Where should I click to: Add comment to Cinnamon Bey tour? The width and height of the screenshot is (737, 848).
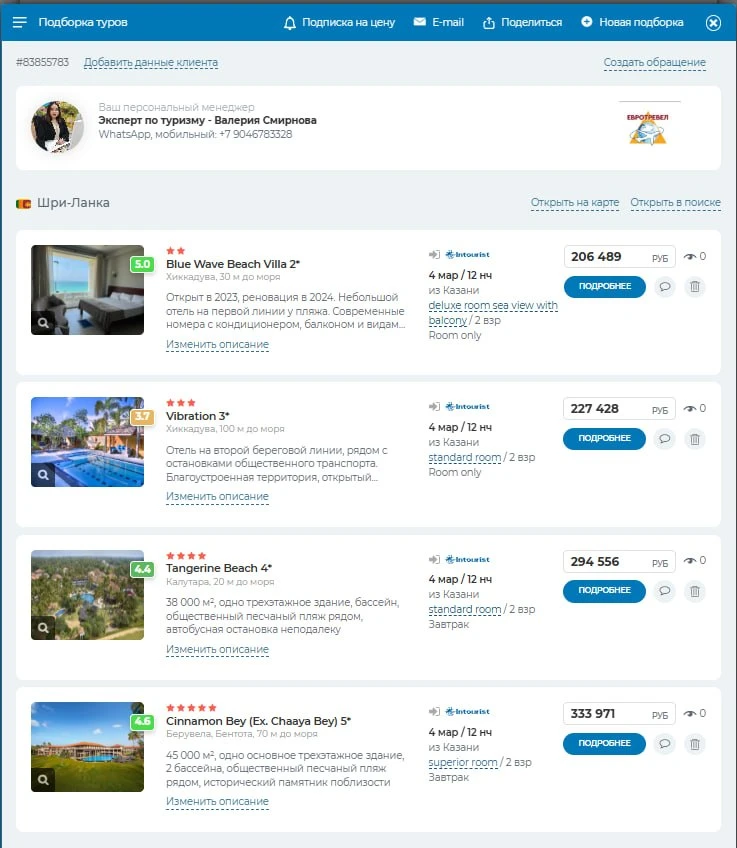click(x=665, y=744)
